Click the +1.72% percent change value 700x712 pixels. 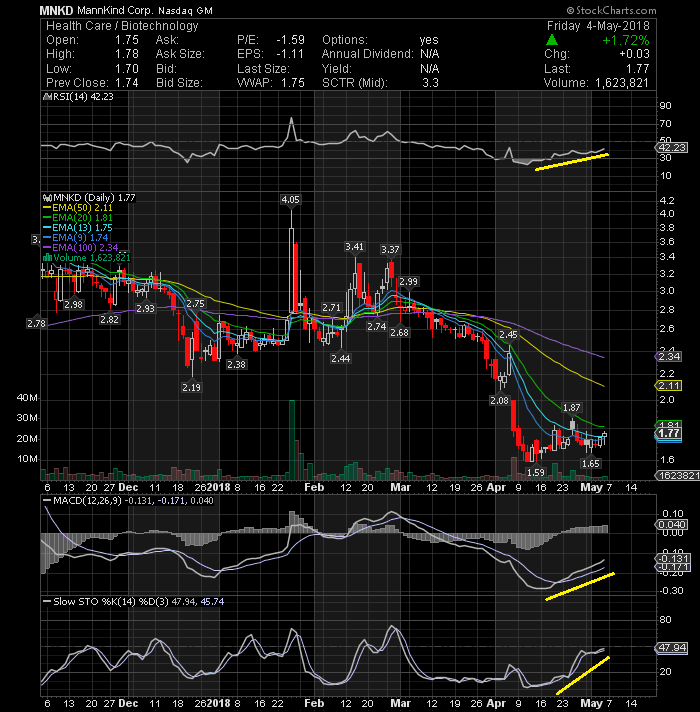pos(626,40)
